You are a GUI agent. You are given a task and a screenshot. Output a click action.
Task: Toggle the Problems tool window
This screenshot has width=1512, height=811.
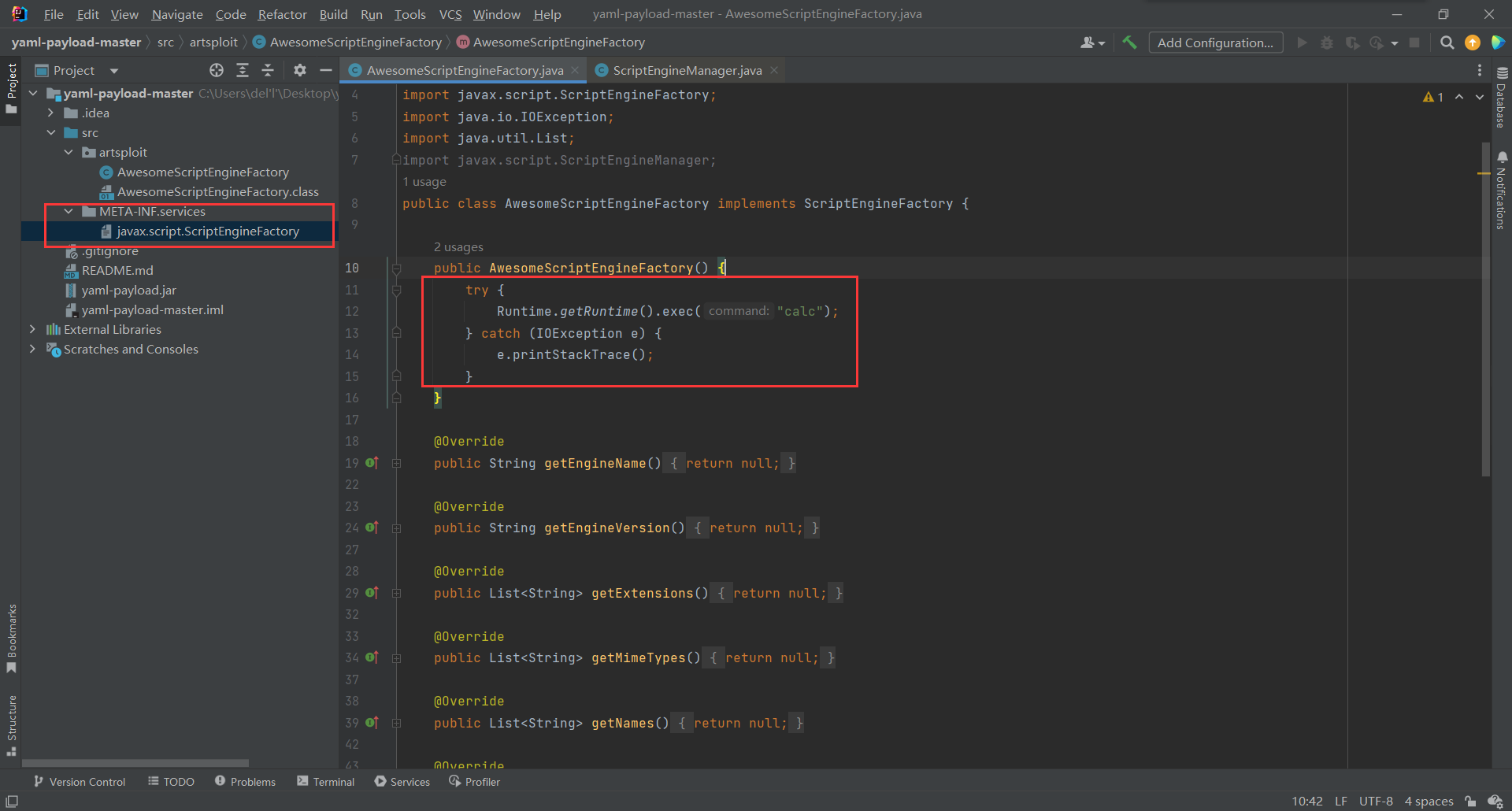245,781
